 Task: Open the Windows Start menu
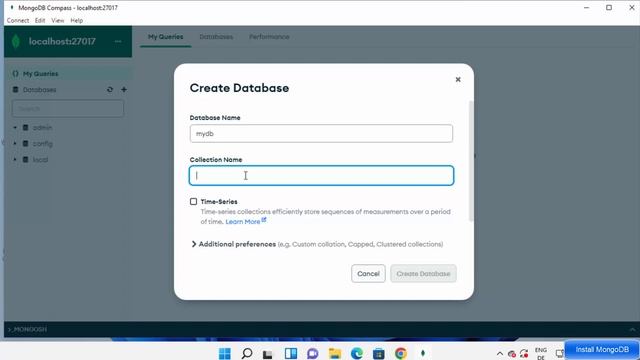pos(224,353)
